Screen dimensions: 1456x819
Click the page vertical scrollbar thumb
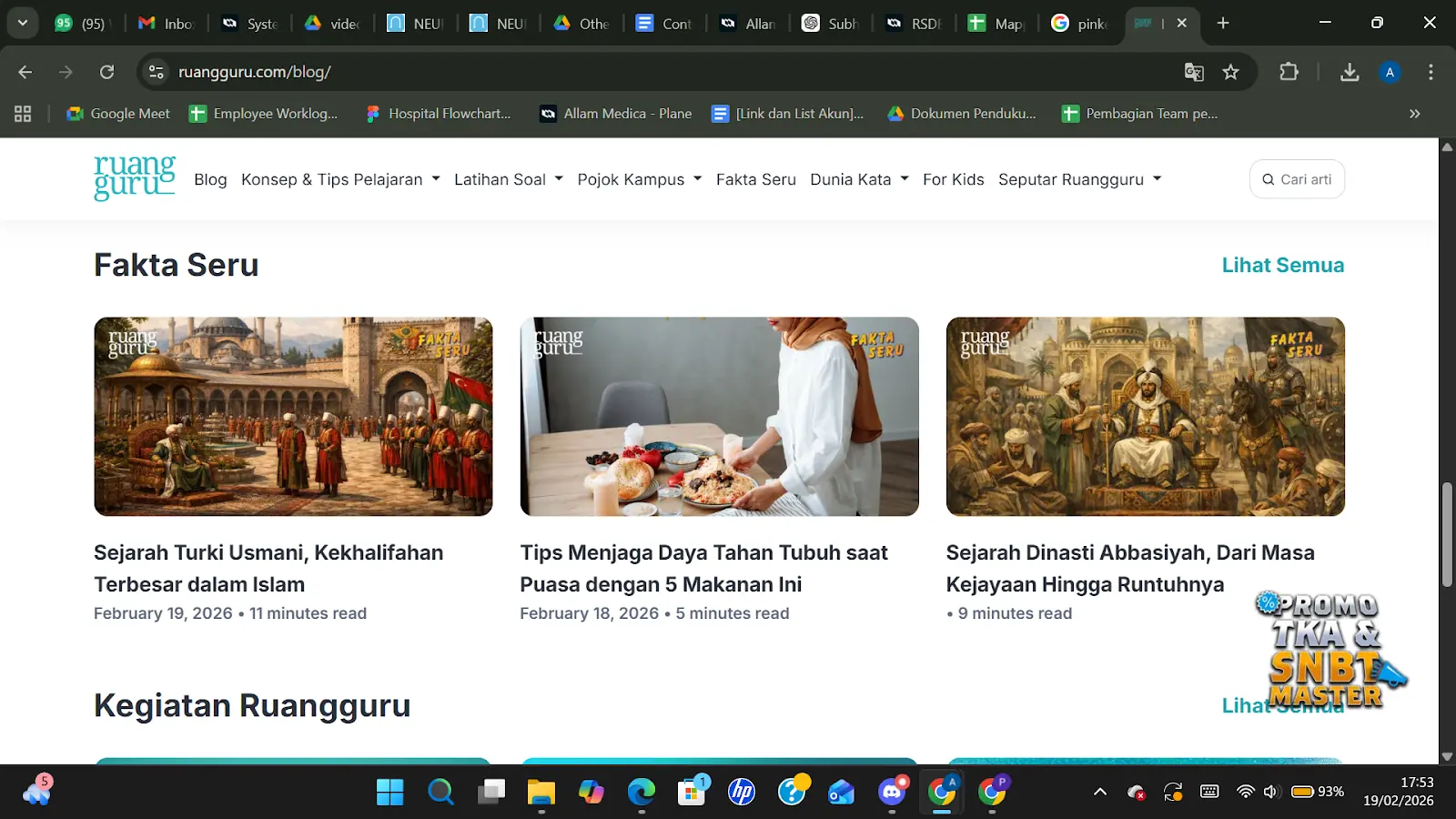coord(1447,535)
